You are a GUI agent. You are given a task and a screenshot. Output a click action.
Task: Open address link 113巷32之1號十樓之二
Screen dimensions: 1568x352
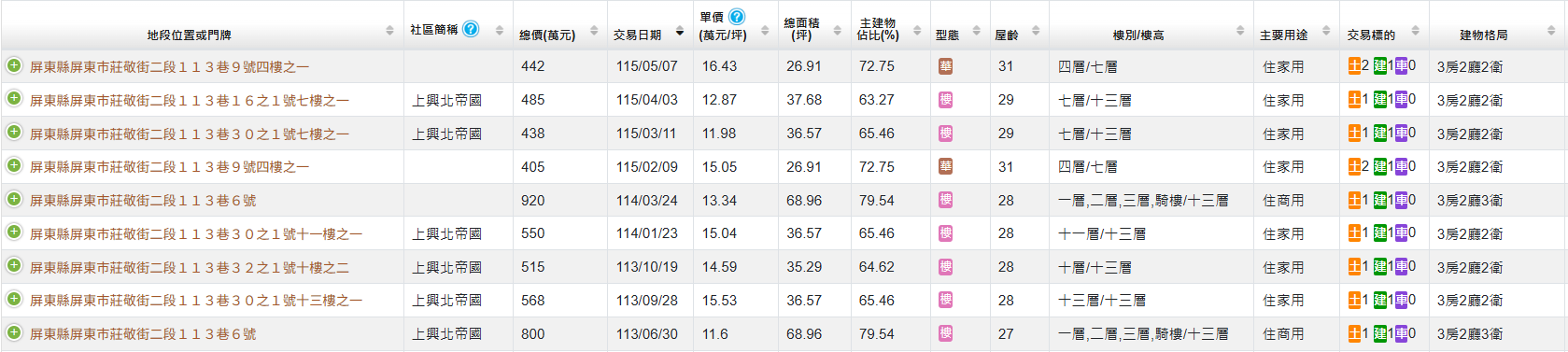tap(190, 267)
